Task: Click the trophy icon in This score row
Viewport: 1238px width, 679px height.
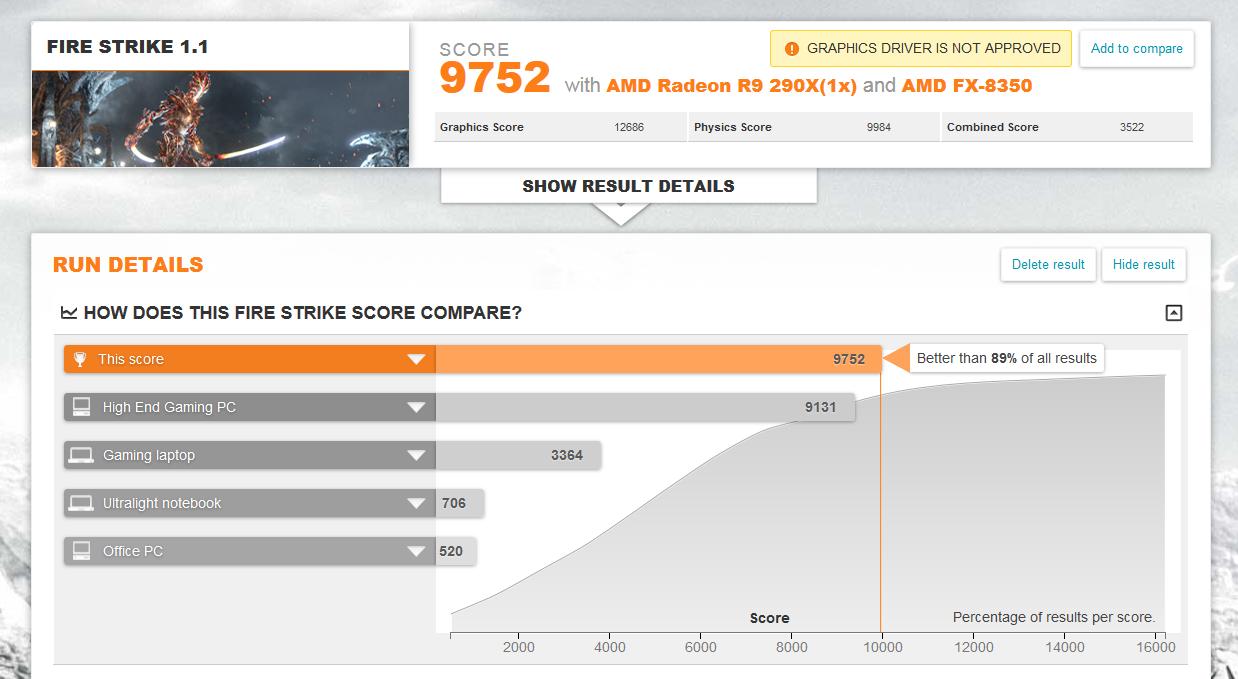Action: [80, 359]
